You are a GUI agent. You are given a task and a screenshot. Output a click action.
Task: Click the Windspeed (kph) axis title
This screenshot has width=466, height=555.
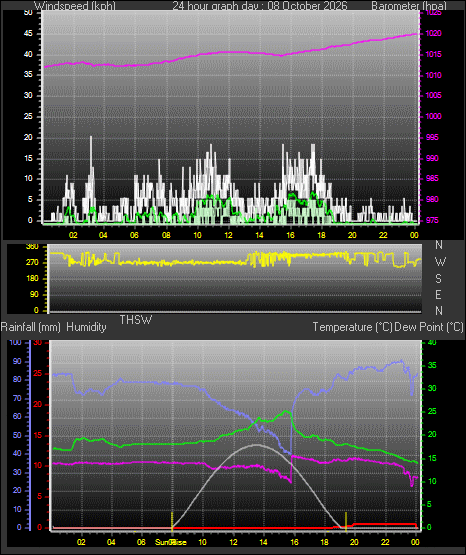click(75, 5)
